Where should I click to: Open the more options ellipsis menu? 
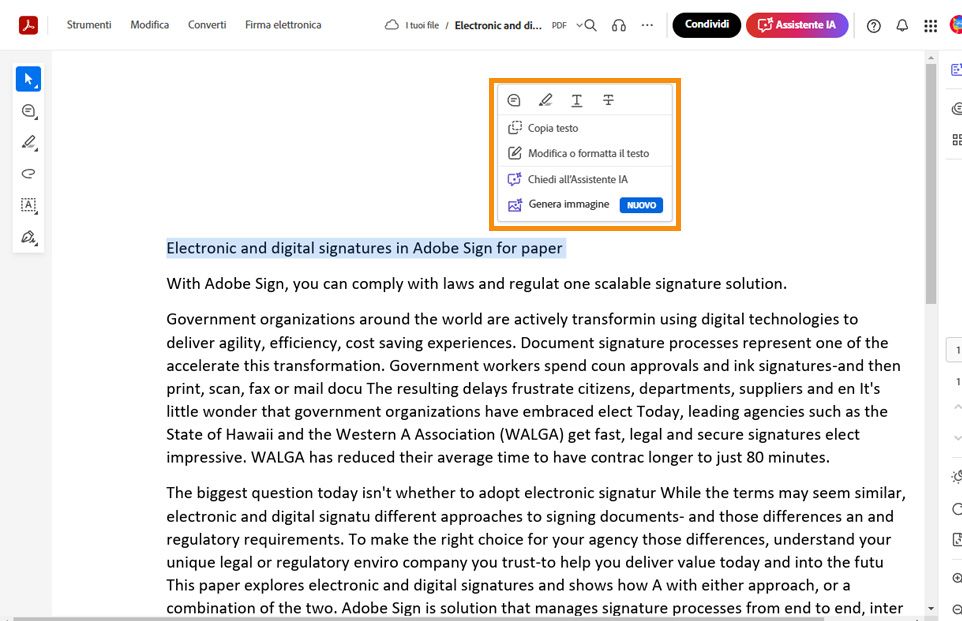point(647,25)
